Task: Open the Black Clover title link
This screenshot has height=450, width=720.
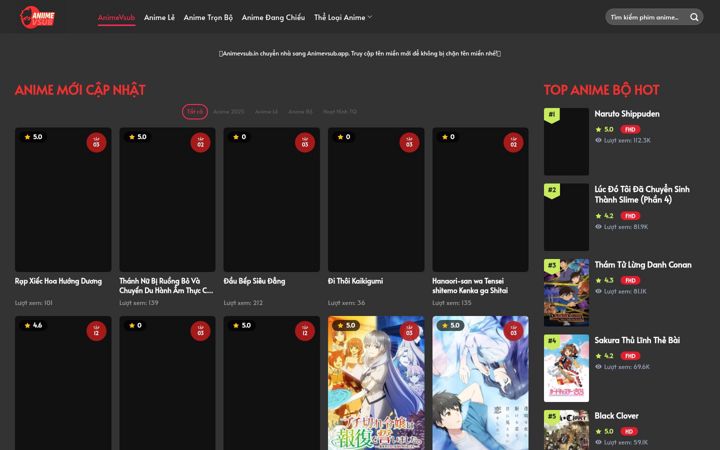Action: 616,416
